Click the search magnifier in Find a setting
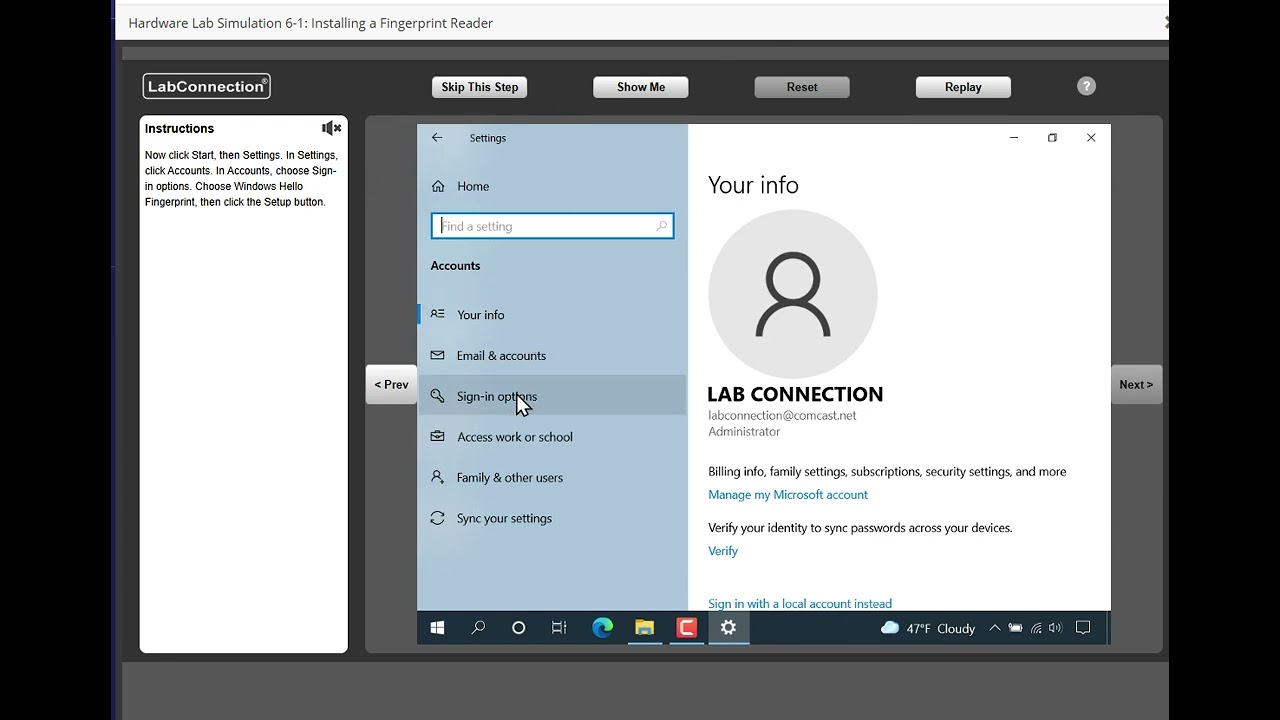 661,226
